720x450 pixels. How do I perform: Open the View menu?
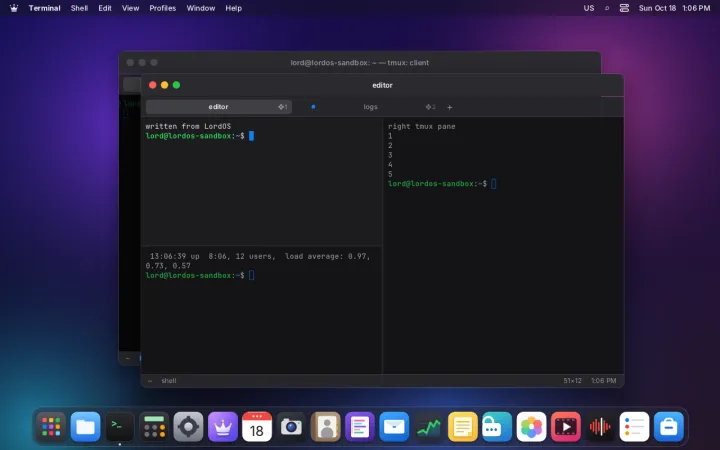(x=130, y=8)
